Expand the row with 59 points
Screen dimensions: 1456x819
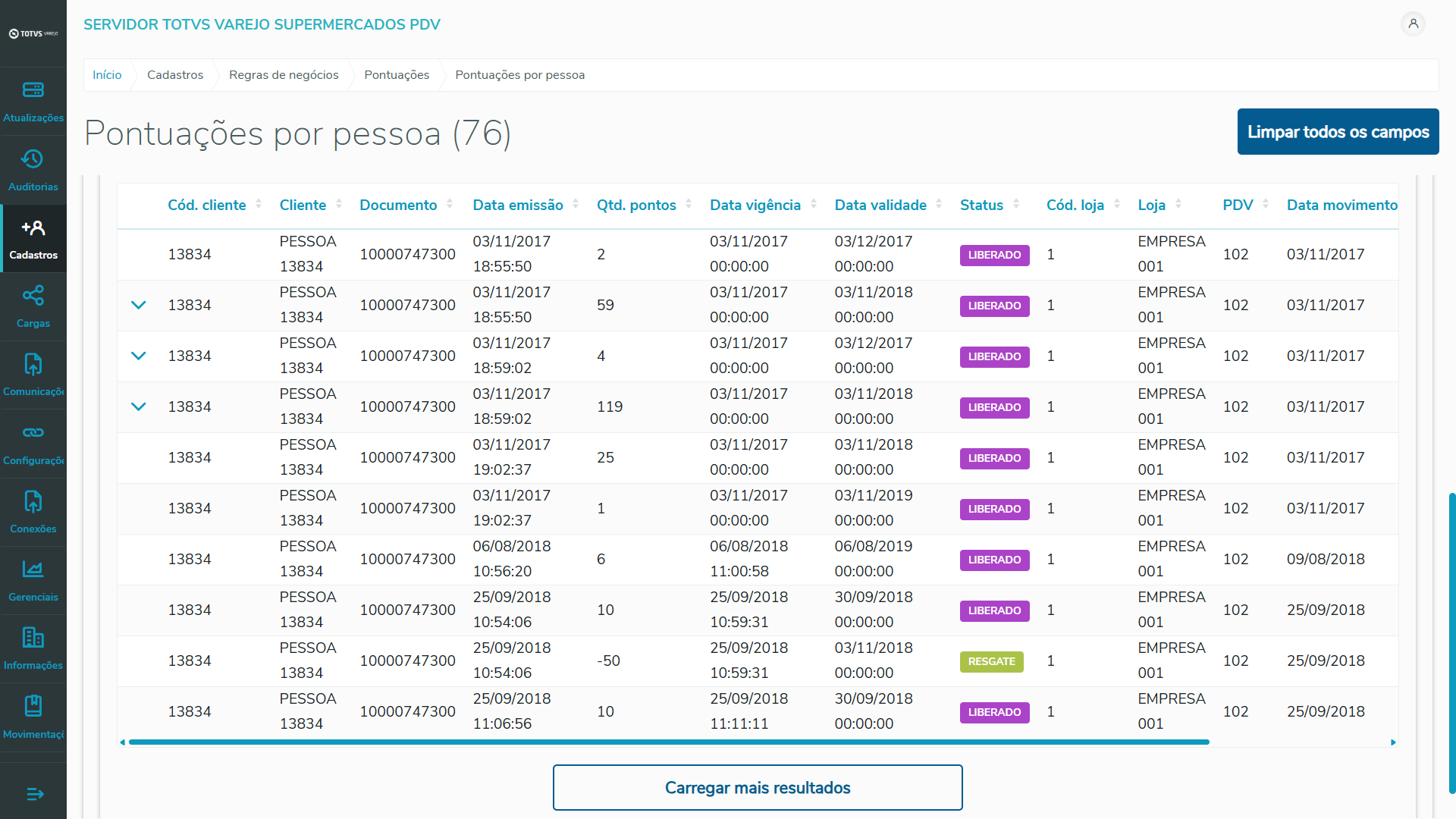138,306
